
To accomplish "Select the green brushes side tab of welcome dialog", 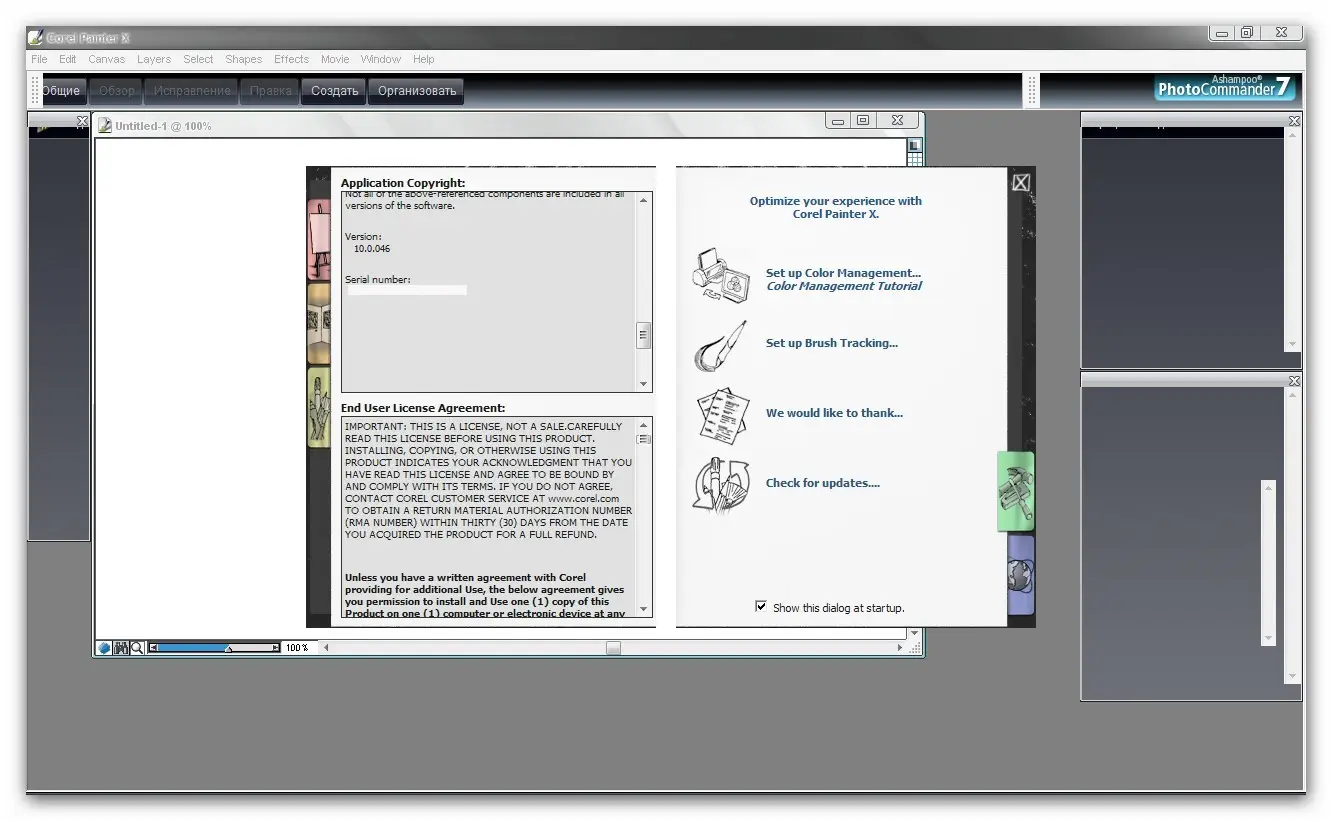I will click(x=319, y=407).
